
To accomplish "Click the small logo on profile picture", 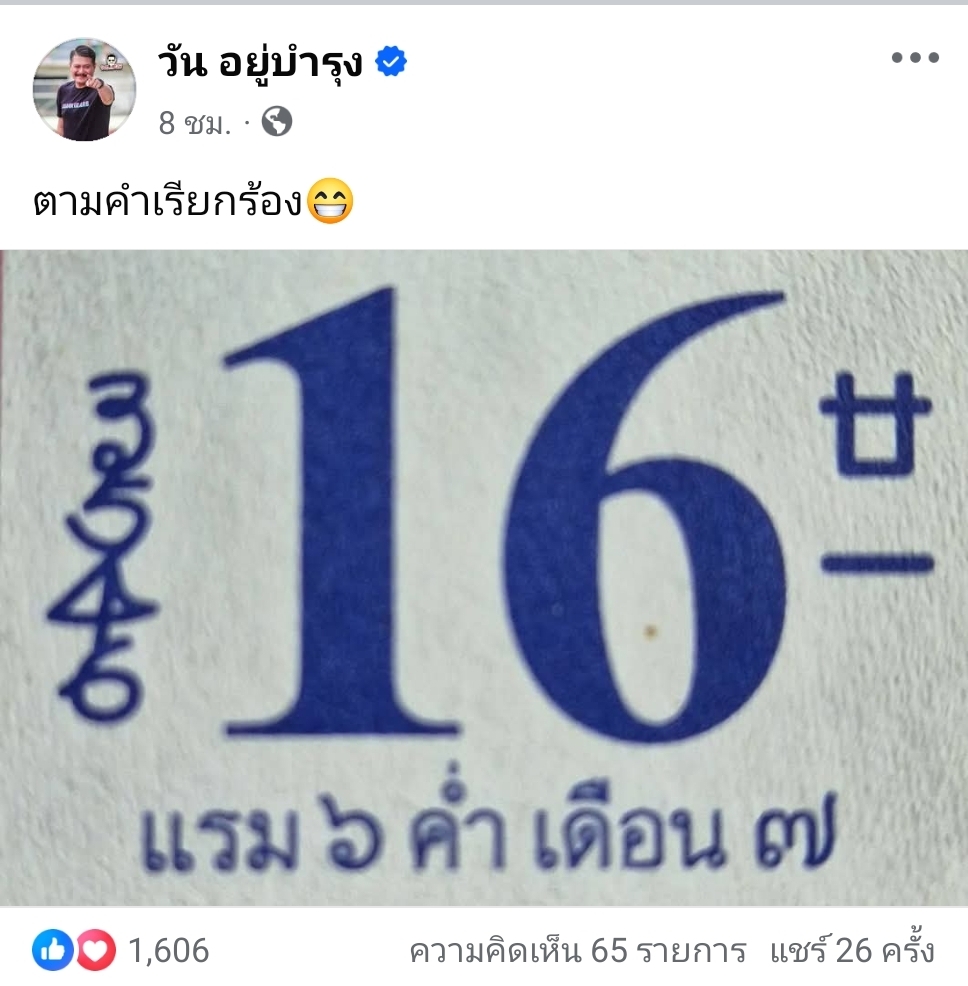I will coord(114,61).
